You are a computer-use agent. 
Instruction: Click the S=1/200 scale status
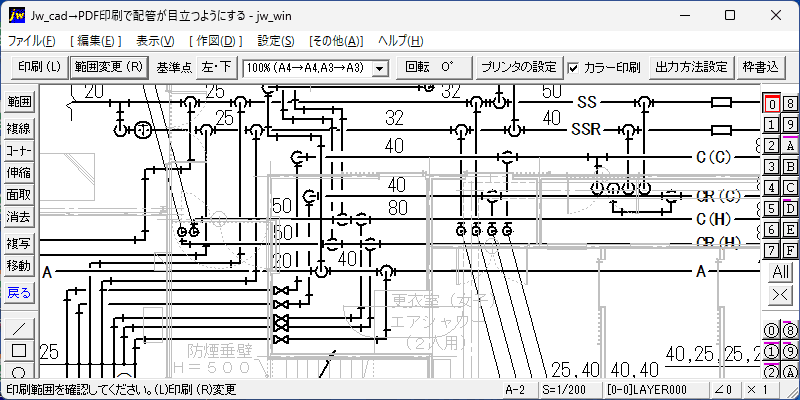coord(568,389)
